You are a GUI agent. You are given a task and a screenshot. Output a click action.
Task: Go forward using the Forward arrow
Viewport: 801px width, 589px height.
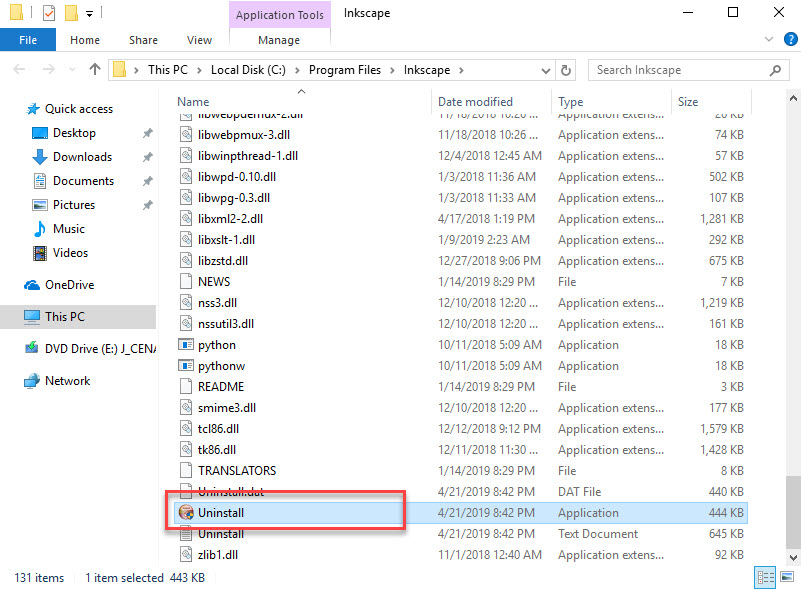tap(49, 69)
